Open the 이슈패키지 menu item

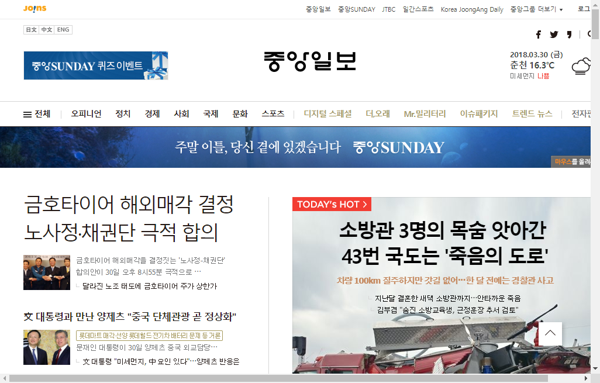(479, 114)
